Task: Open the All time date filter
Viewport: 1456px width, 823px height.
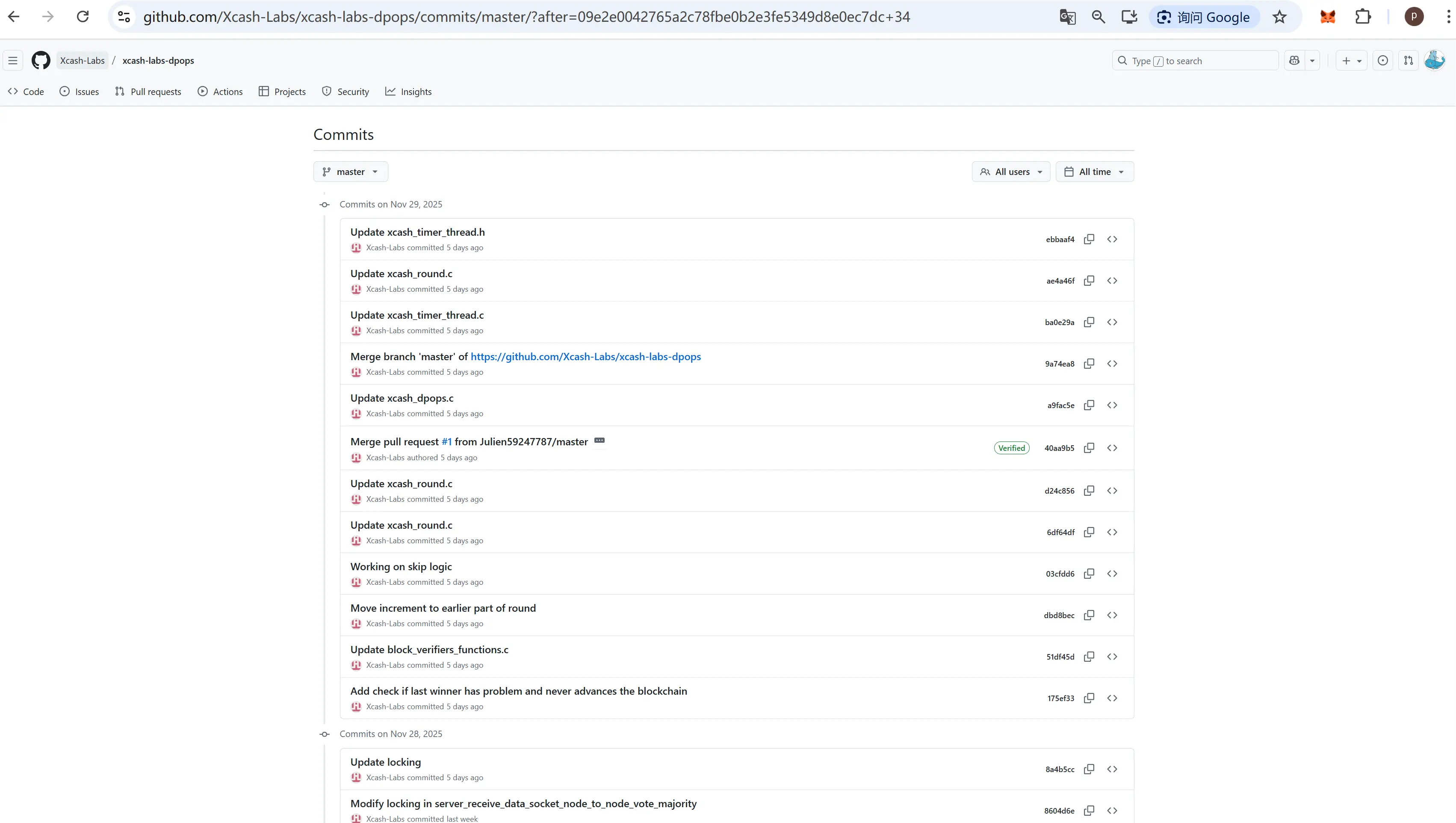Action: click(x=1094, y=172)
